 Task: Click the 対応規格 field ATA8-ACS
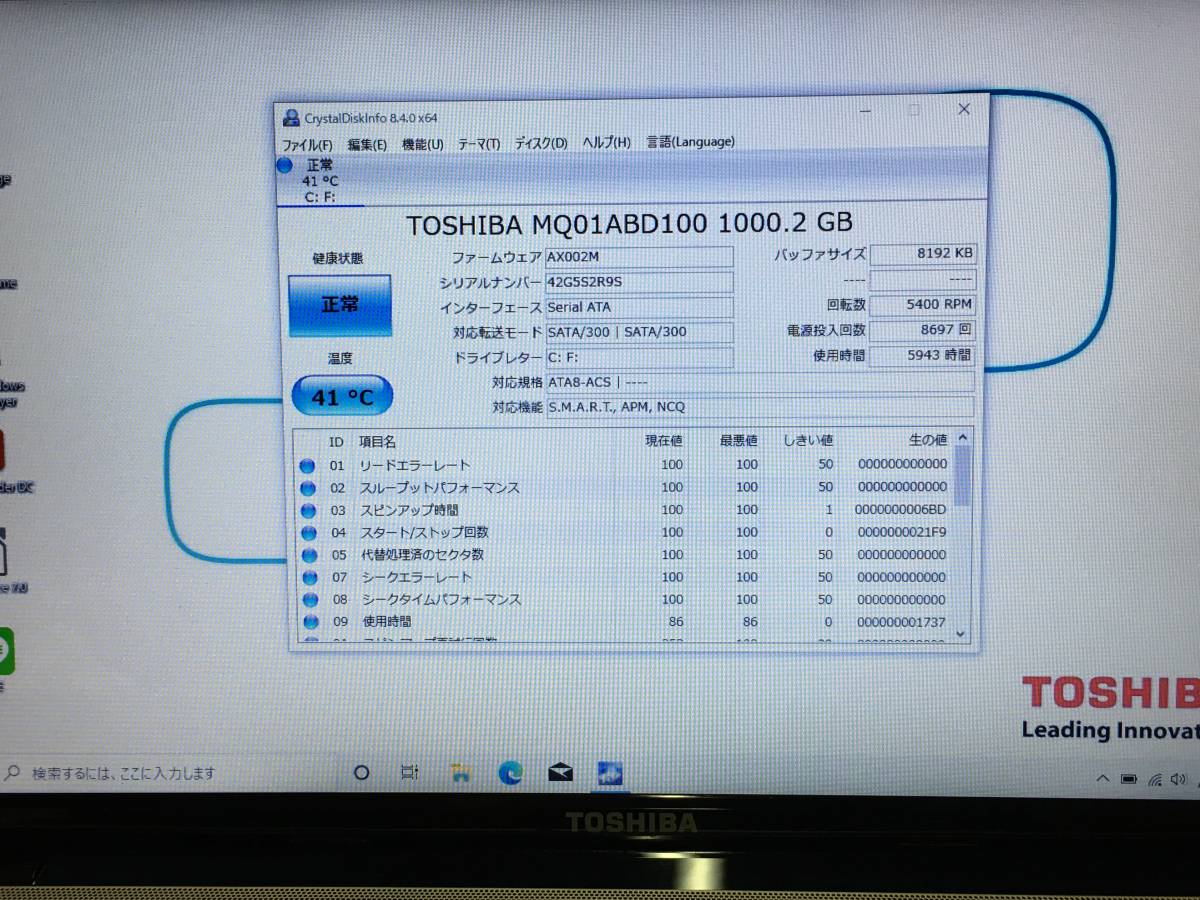point(759,382)
